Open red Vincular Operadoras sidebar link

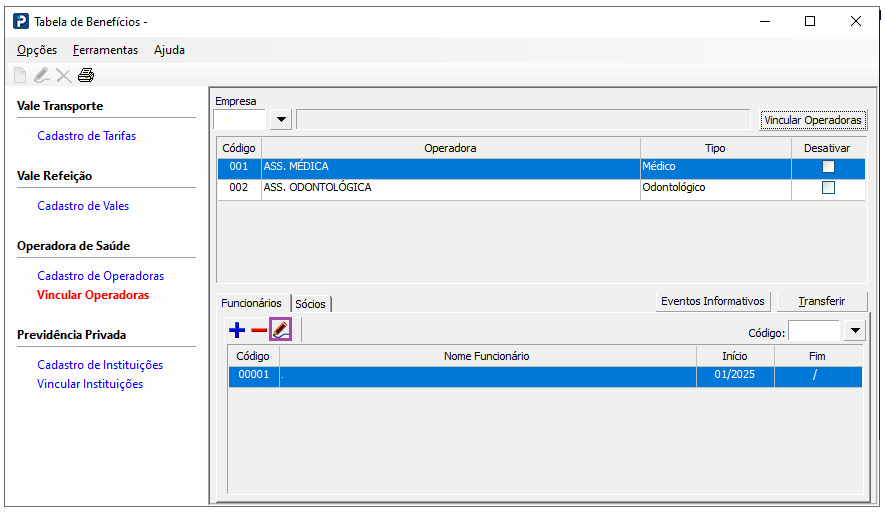click(93, 295)
